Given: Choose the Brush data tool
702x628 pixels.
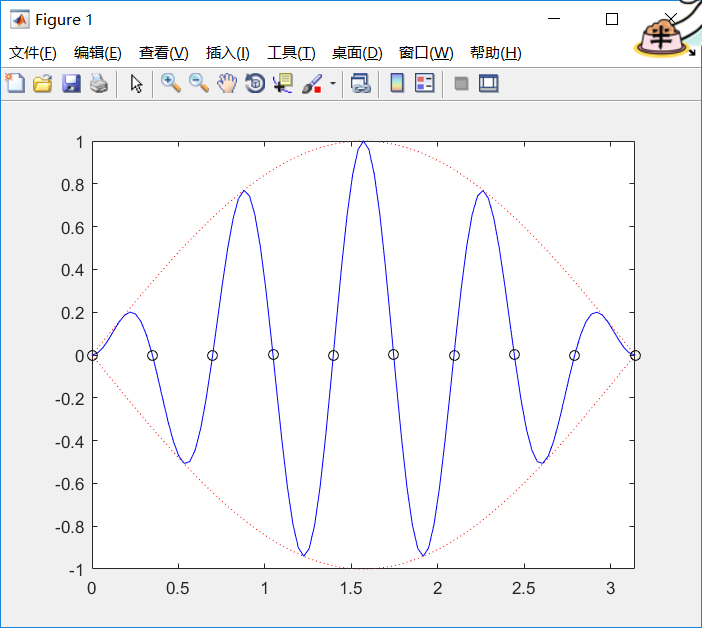Looking at the screenshot, I should (312, 84).
